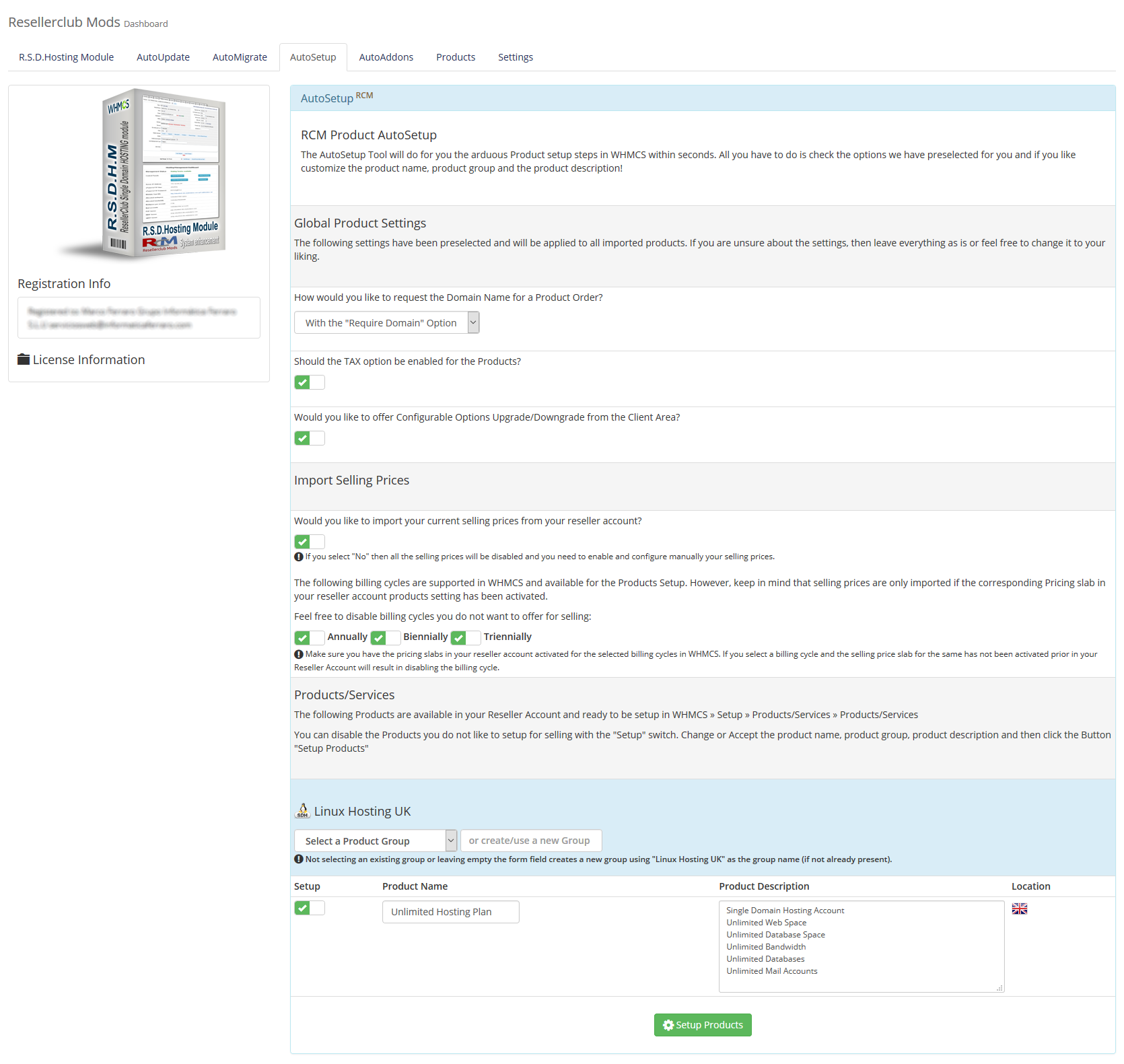This screenshot has width=1124, height=1064.
Task: Toggle the TAX option switch
Action: point(310,382)
